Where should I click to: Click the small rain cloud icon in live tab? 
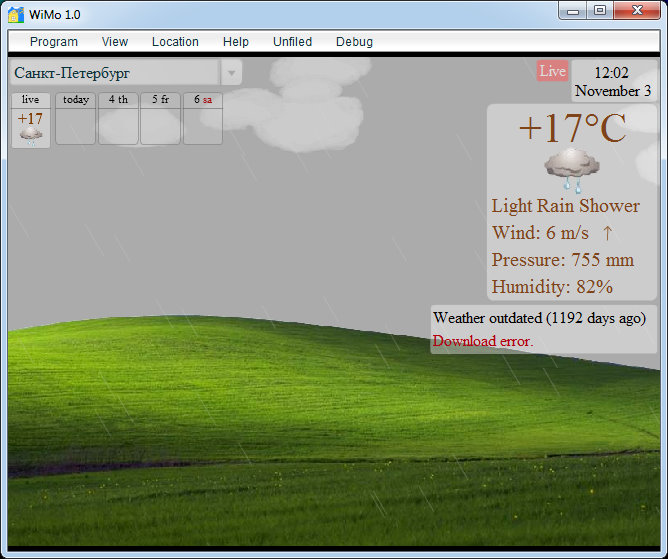31,136
